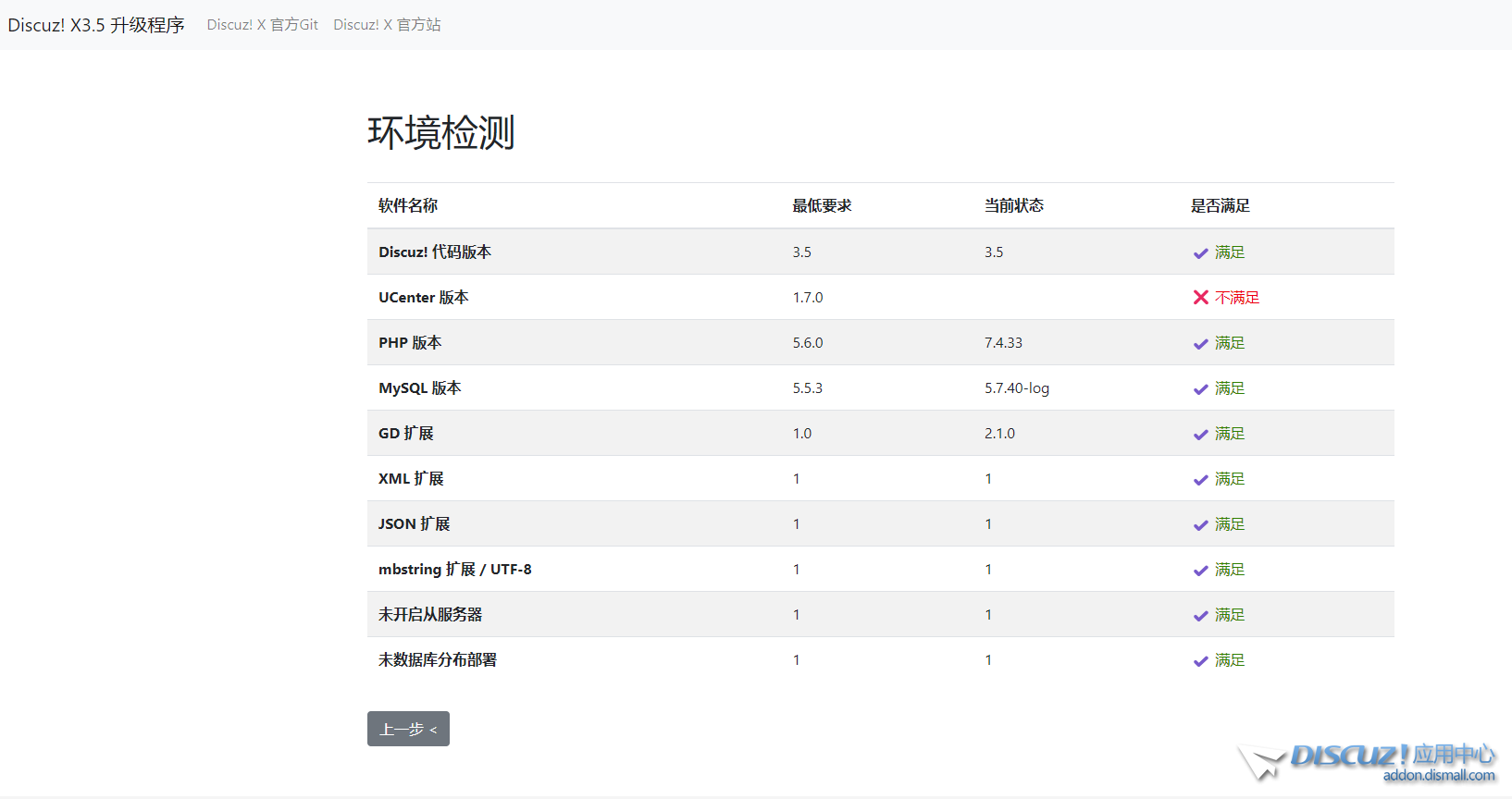The image size is (1512, 799).
Task: Click the PHP 版本 row name
Action: (x=410, y=342)
